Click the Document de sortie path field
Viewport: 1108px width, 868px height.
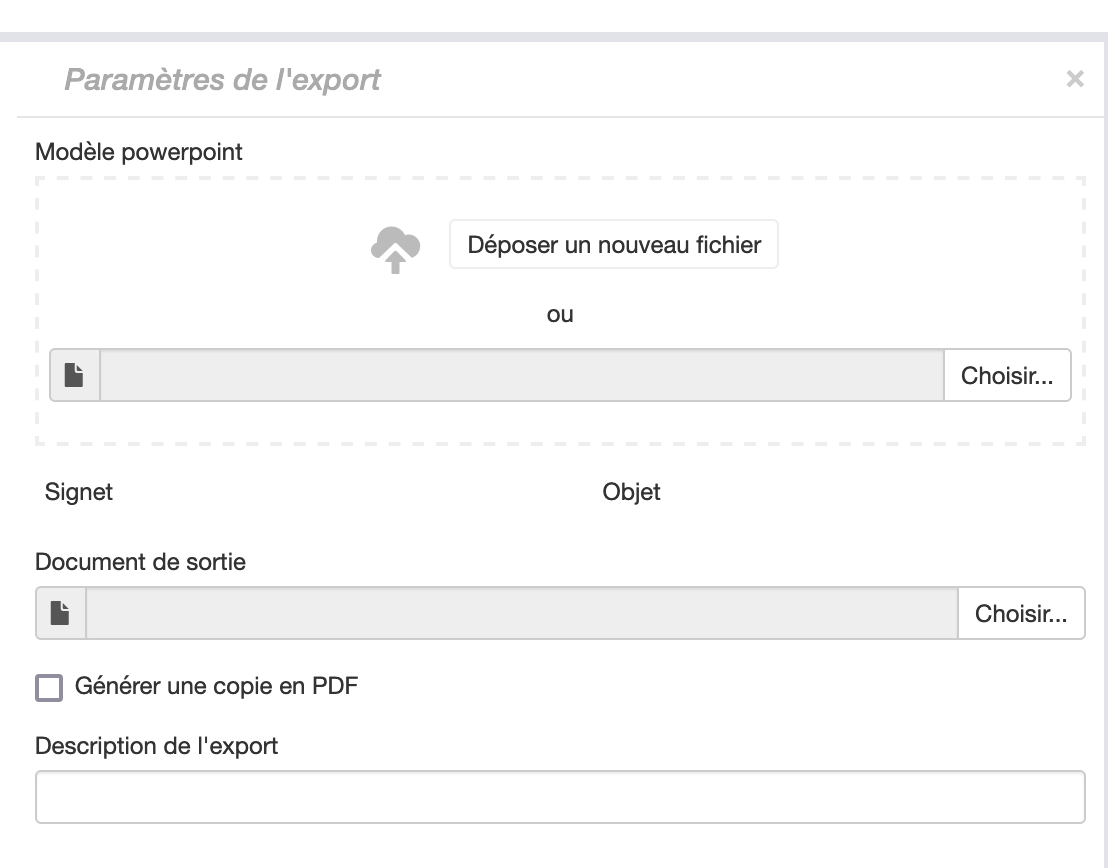coord(521,613)
